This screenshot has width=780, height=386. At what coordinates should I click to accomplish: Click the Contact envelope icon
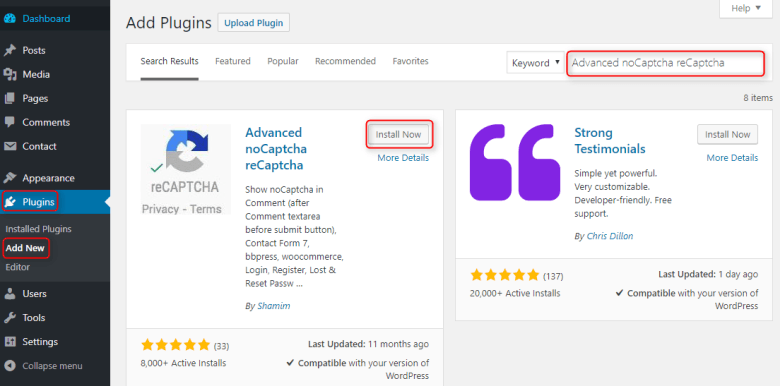click(x=9, y=146)
